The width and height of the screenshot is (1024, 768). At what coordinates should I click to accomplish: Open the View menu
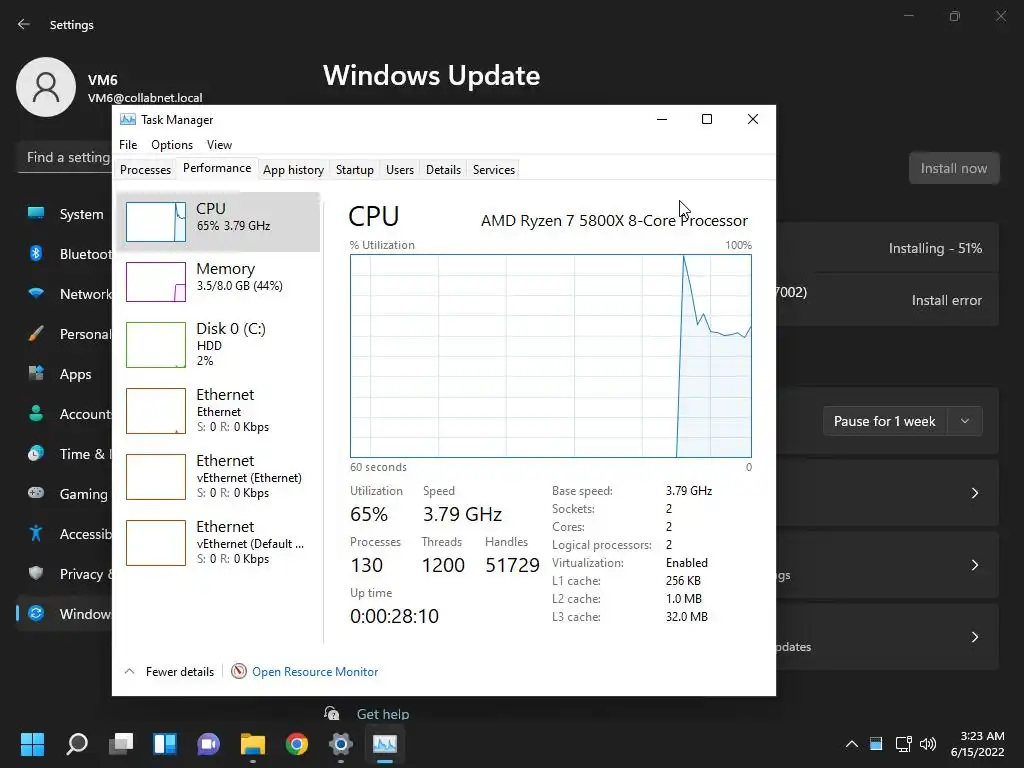point(219,145)
